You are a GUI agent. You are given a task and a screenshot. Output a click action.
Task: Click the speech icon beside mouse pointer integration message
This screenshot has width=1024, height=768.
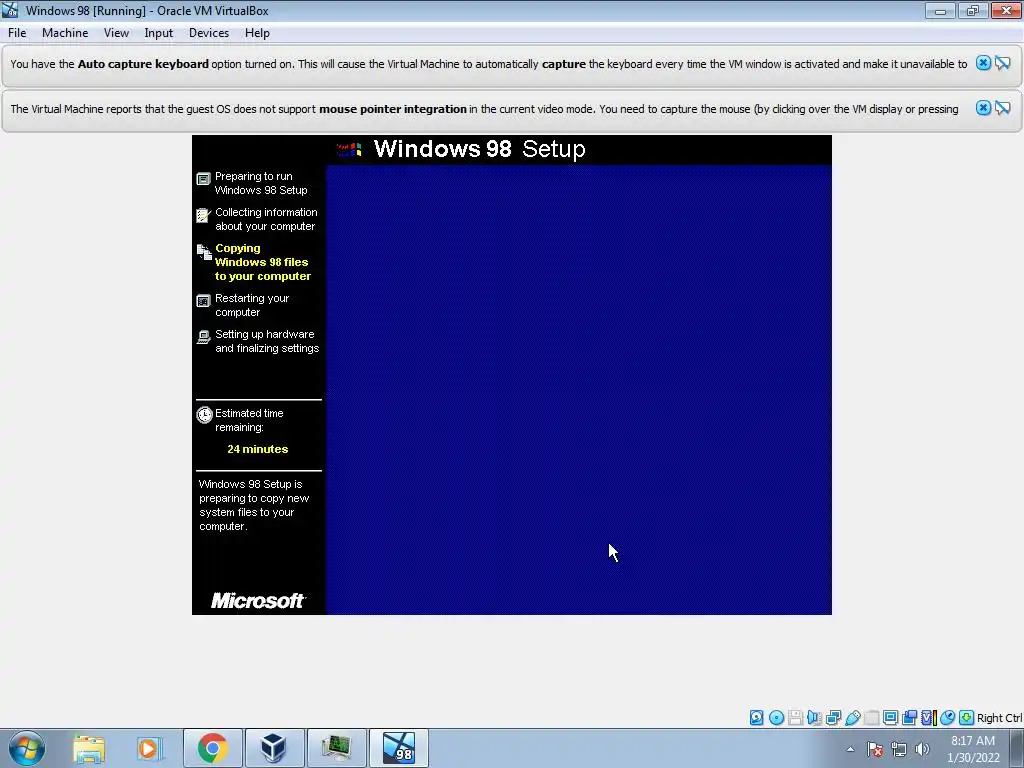[1003, 108]
